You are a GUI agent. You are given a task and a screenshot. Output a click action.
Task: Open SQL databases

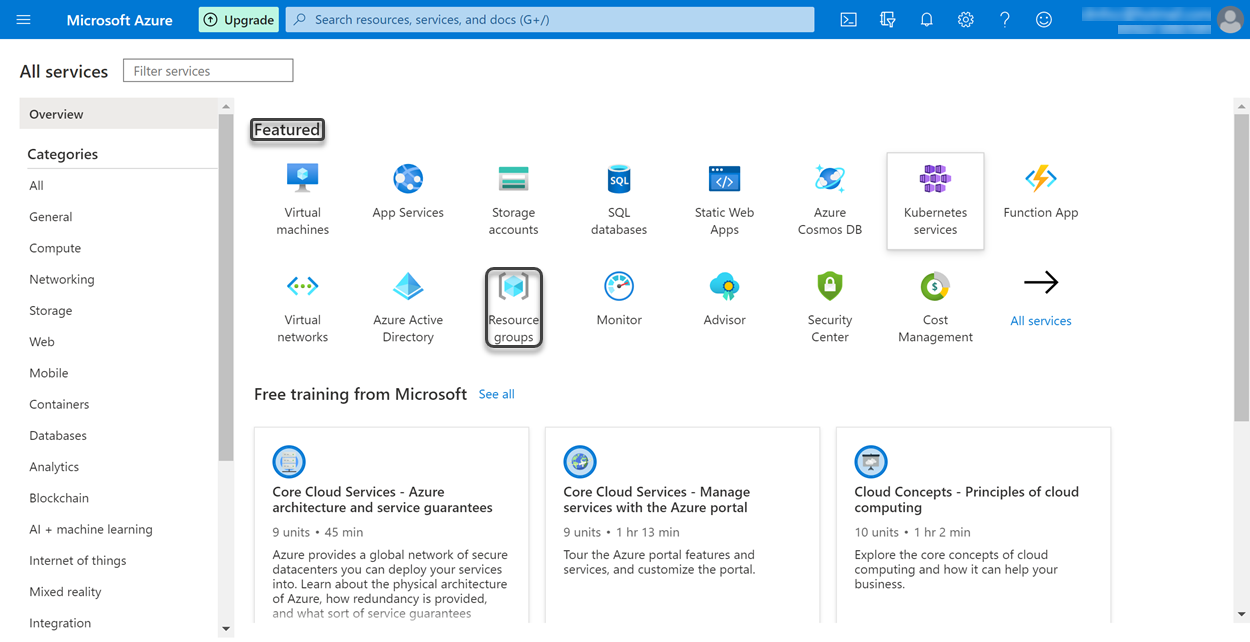click(x=619, y=200)
